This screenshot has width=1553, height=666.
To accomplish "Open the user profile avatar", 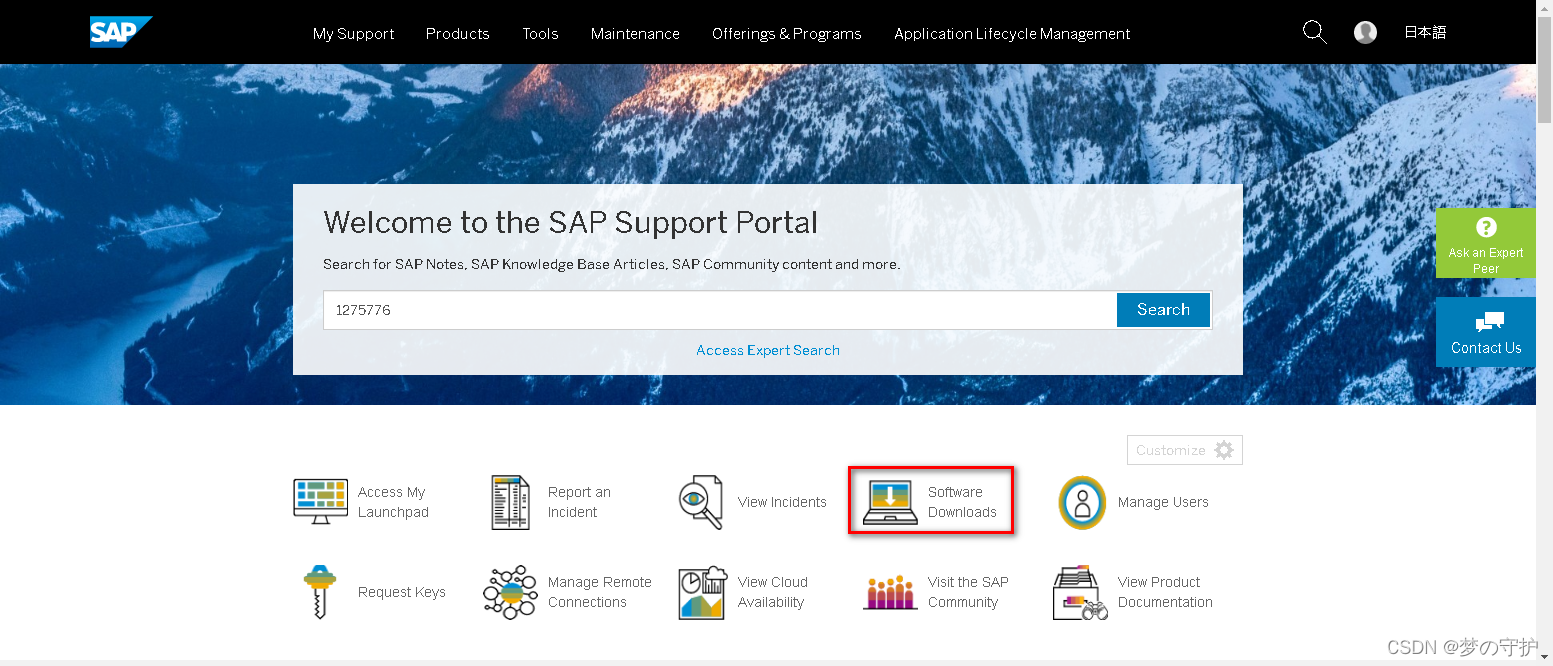I will pyautogui.click(x=1365, y=32).
